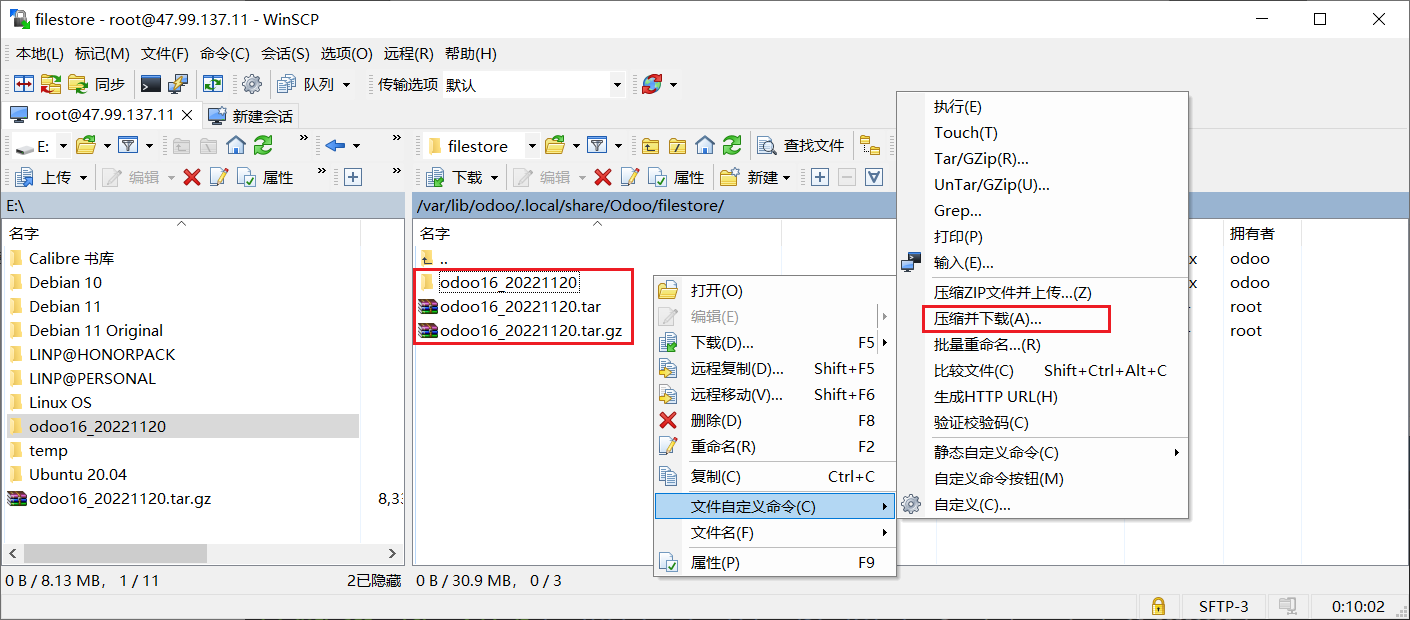Expand Download (下载) dropdown arrow
The image size is (1410, 620).
click(x=495, y=177)
